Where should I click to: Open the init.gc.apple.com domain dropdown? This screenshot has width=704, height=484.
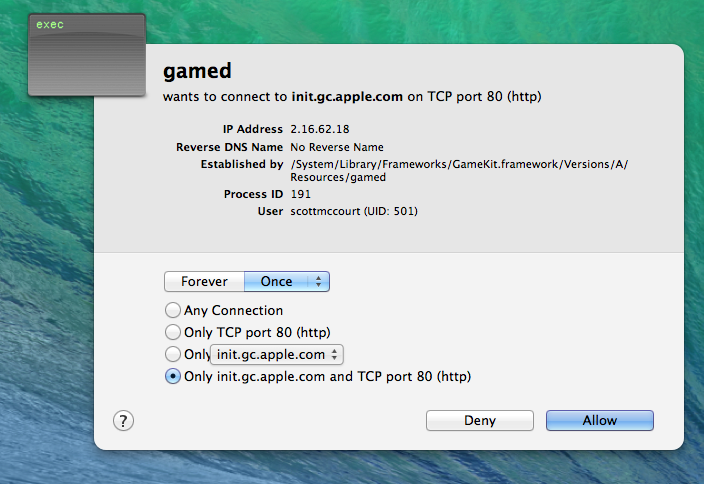[x=277, y=354]
